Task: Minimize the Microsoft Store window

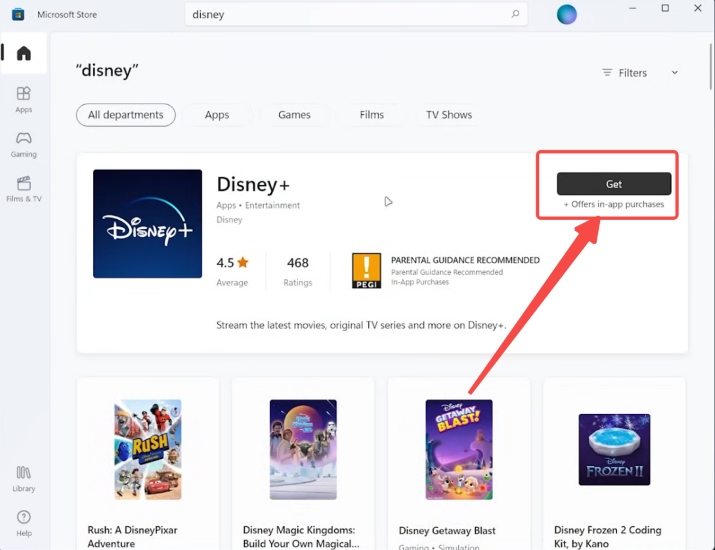Action: [632, 8]
